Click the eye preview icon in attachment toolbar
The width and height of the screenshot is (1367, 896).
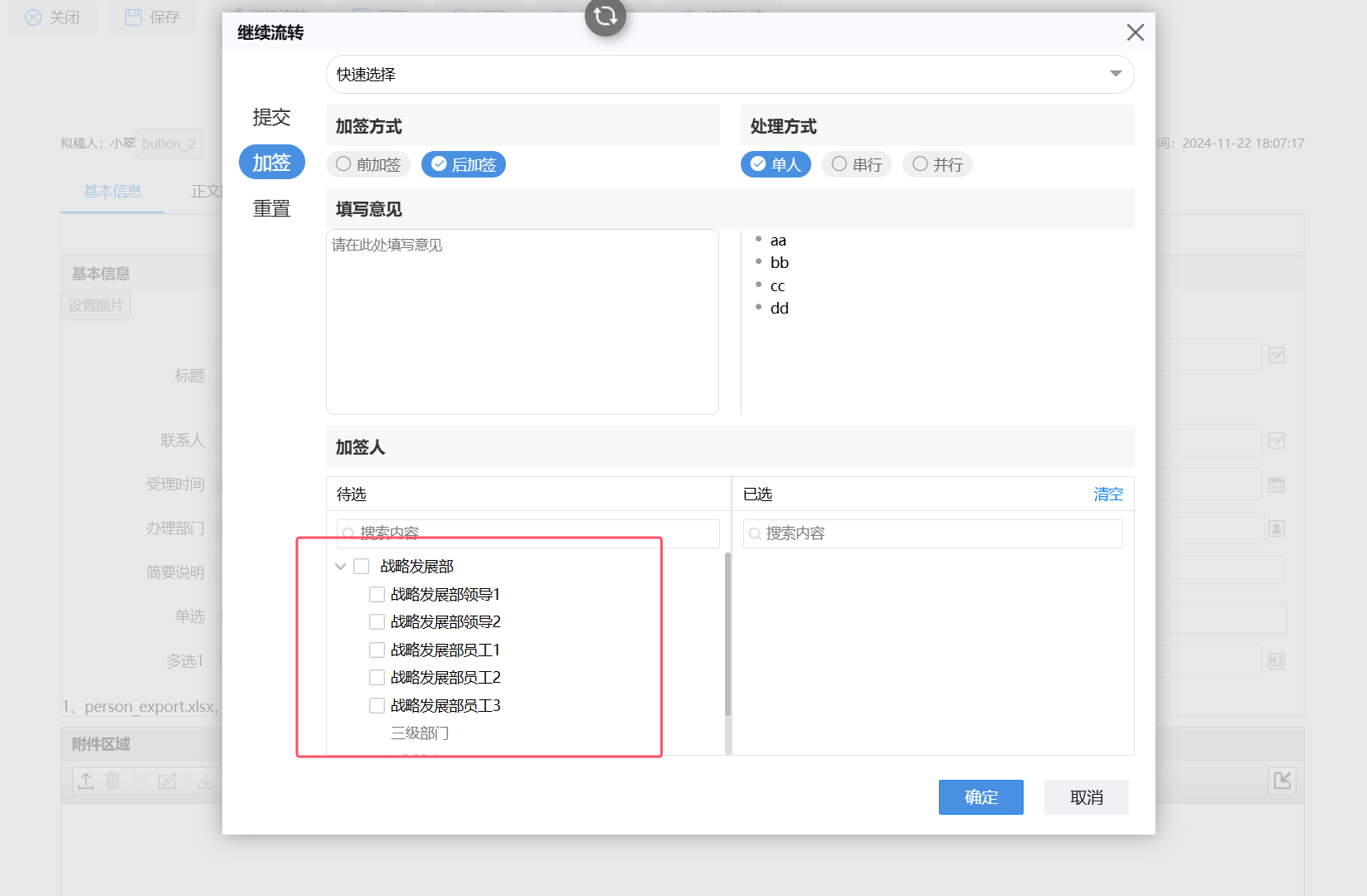point(141,781)
